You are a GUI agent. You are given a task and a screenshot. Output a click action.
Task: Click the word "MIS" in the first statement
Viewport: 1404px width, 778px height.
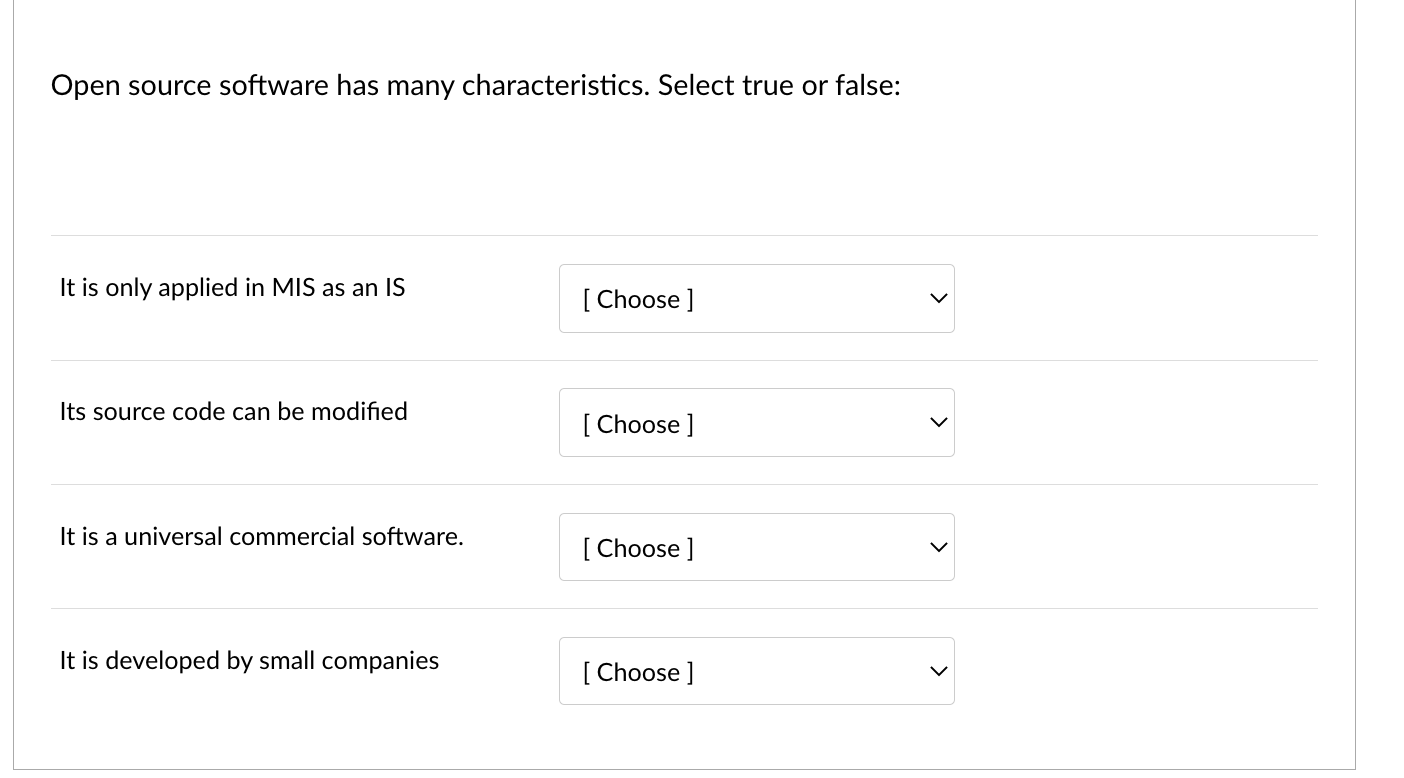[x=294, y=288]
